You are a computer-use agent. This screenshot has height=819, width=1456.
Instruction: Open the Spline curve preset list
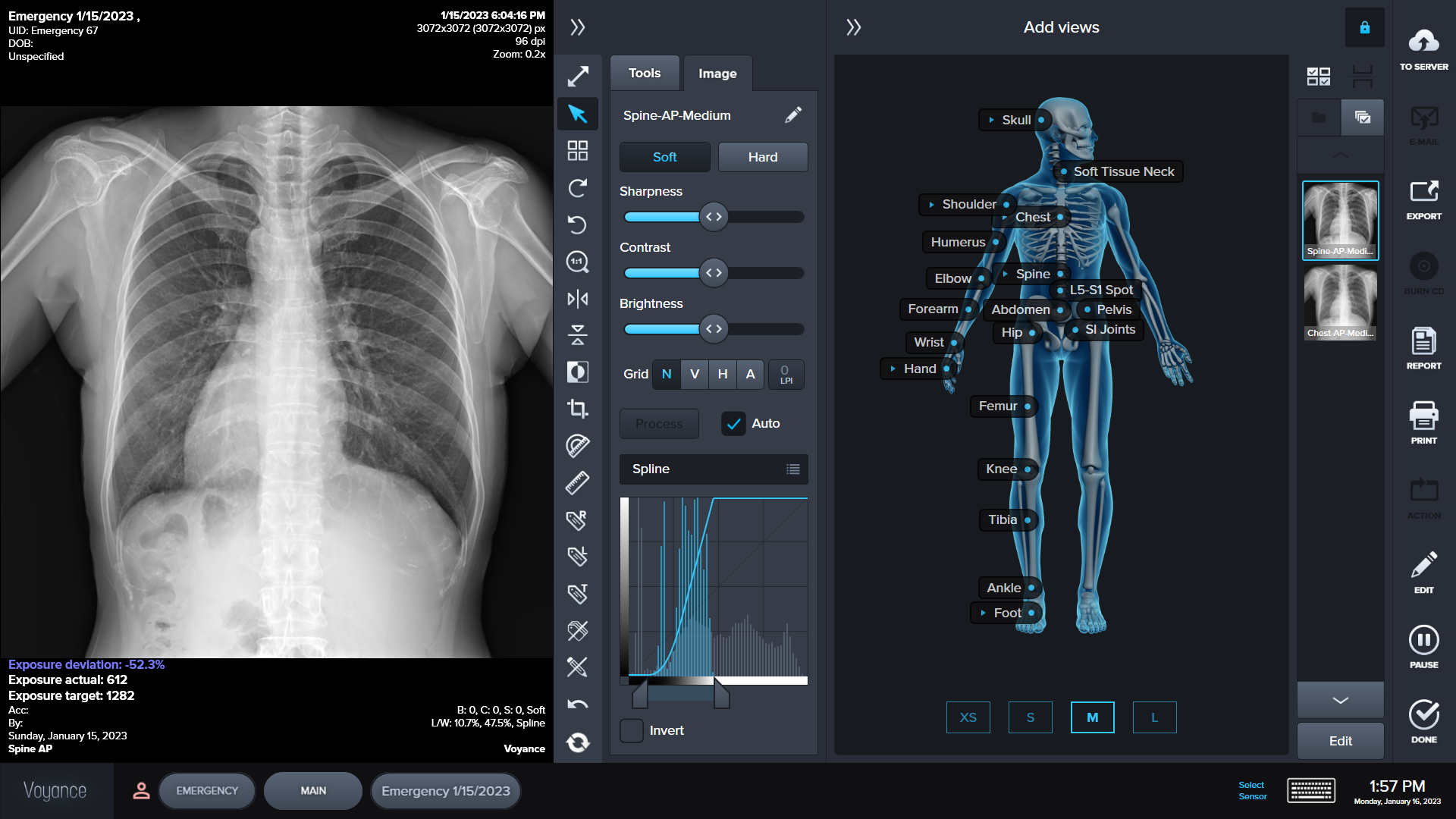[793, 469]
